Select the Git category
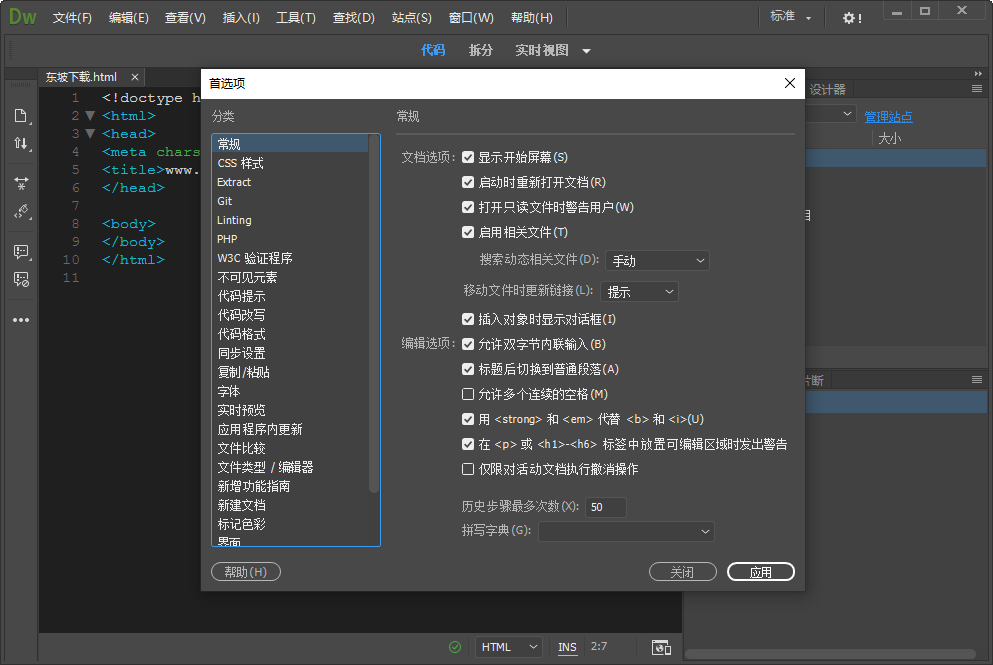Screen dimensions: 993x665 point(225,201)
